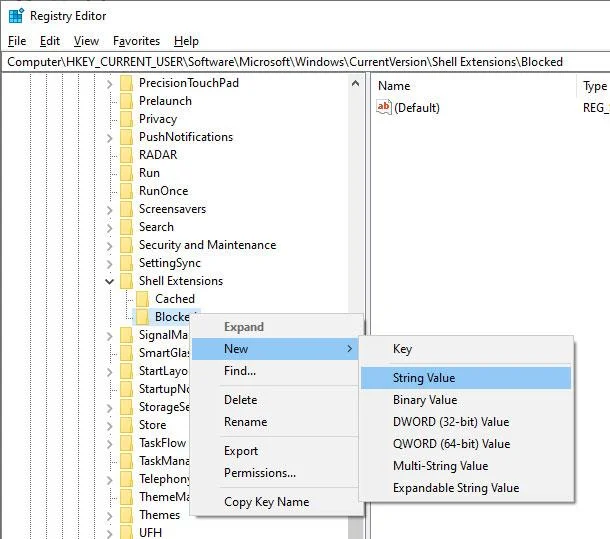Expand the Store tree node
The height and width of the screenshot is (539, 610).
(x=110, y=426)
